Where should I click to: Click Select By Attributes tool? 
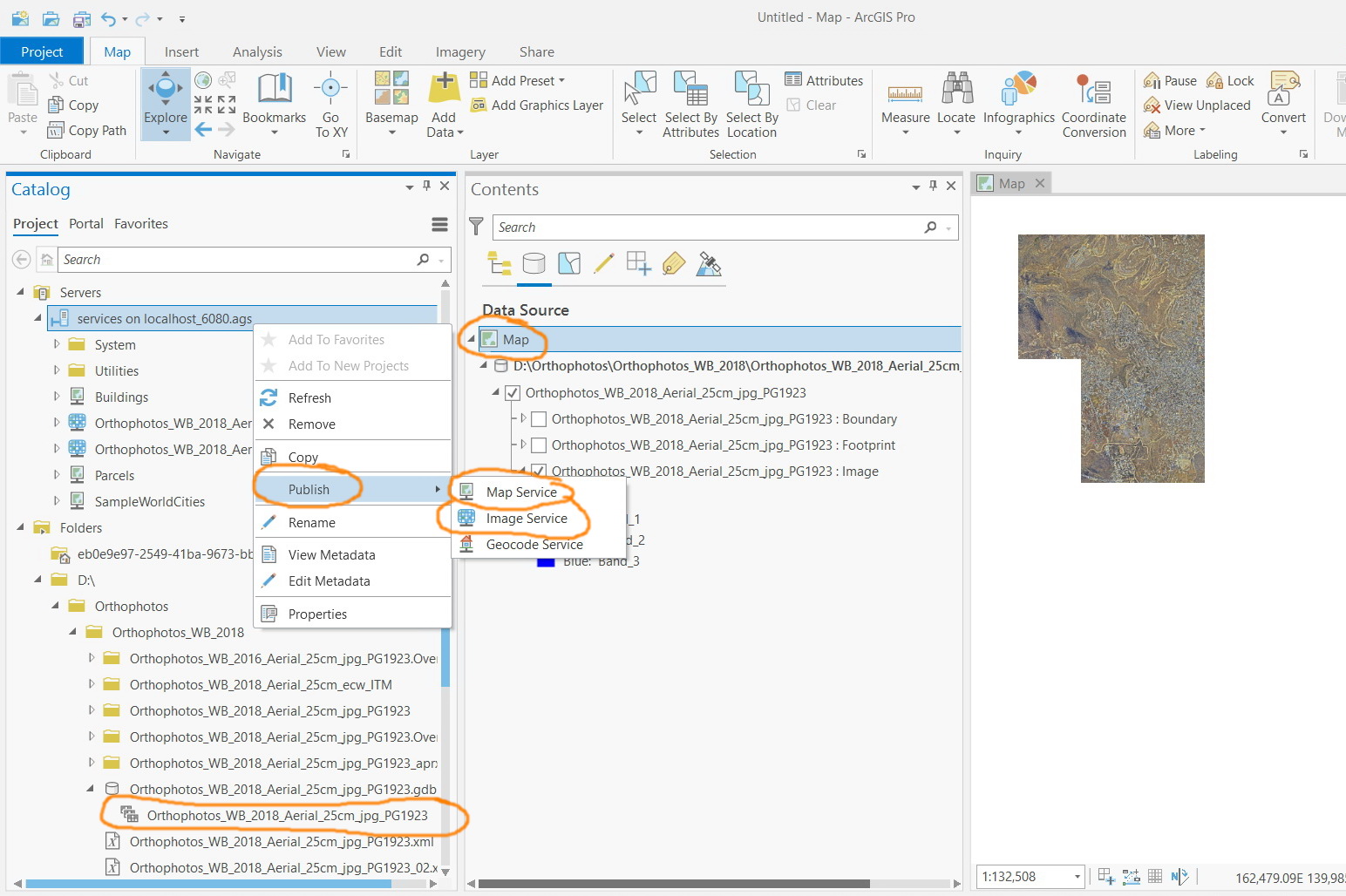tap(690, 105)
